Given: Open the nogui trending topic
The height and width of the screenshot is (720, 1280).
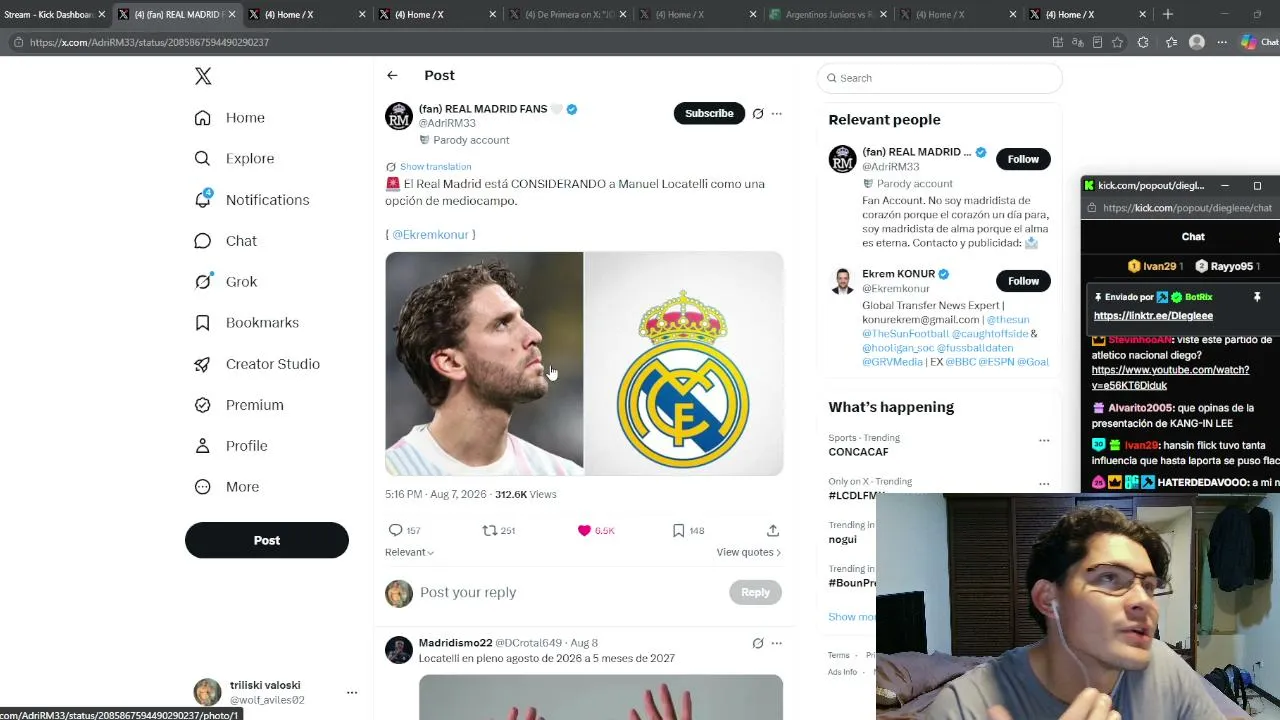Looking at the screenshot, I should [842, 540].
